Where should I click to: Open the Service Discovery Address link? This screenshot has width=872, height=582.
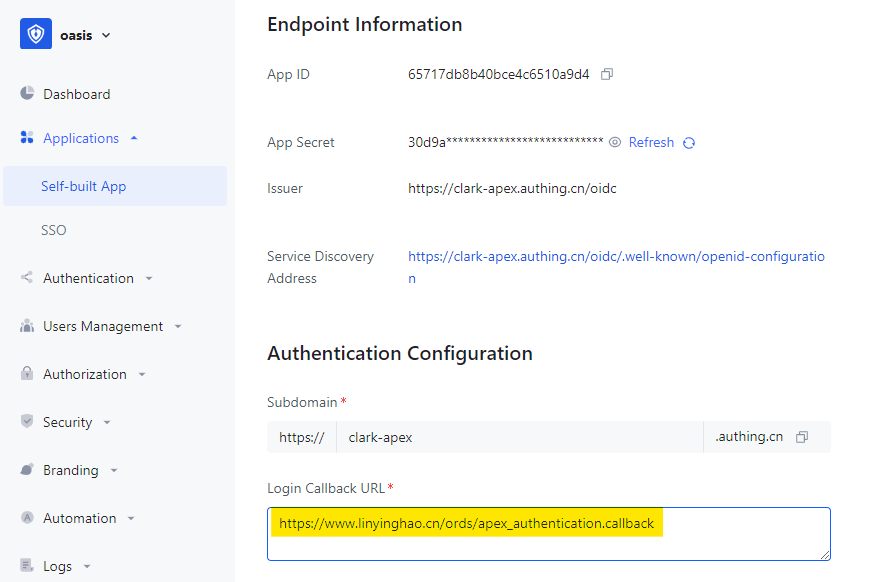click(615, 256)
